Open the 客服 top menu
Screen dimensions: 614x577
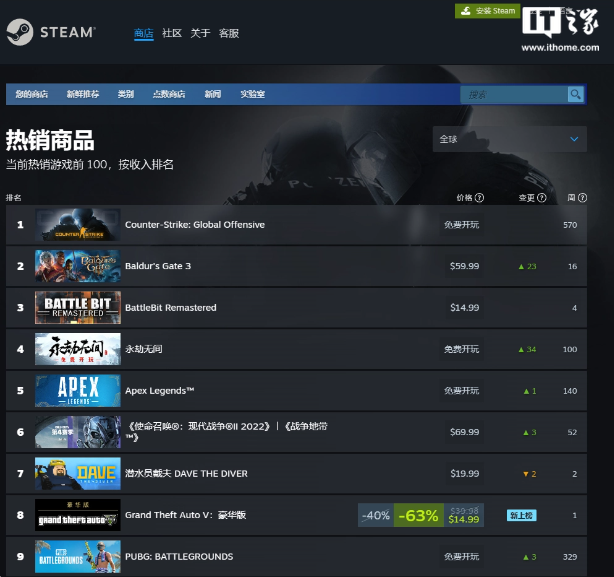229,33
